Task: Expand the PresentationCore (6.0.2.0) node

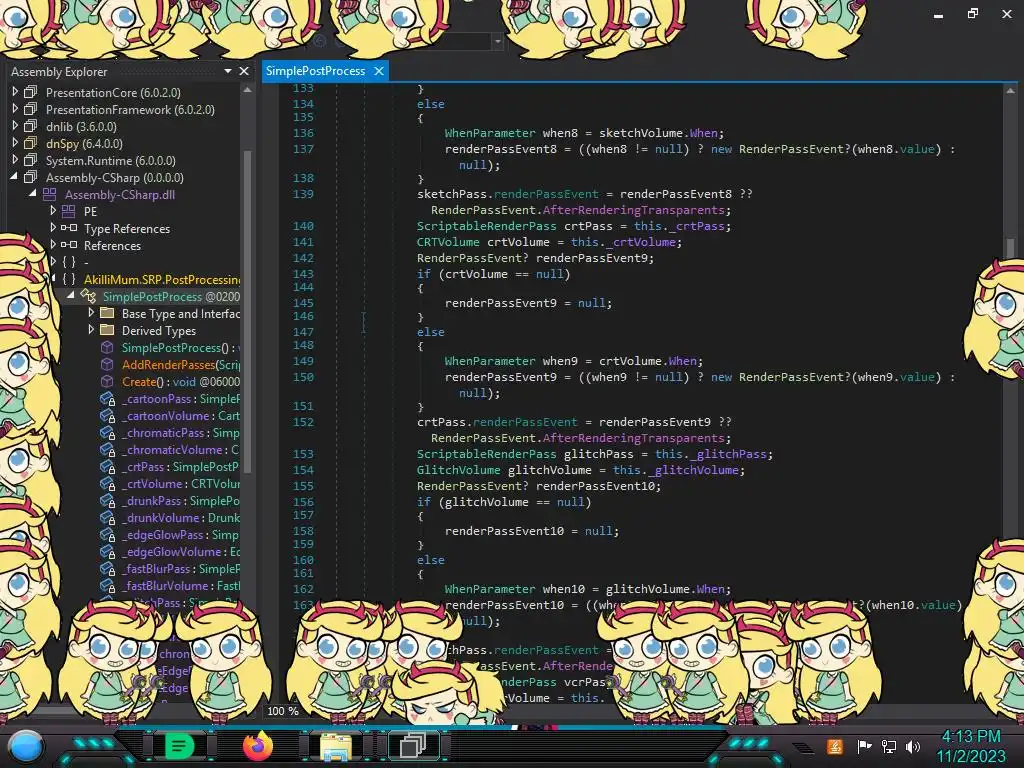Action: (x=15, y=92)
